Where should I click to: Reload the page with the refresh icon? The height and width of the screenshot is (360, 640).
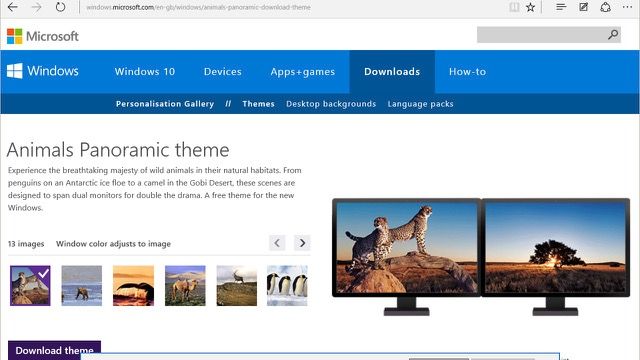pos(60,7)
